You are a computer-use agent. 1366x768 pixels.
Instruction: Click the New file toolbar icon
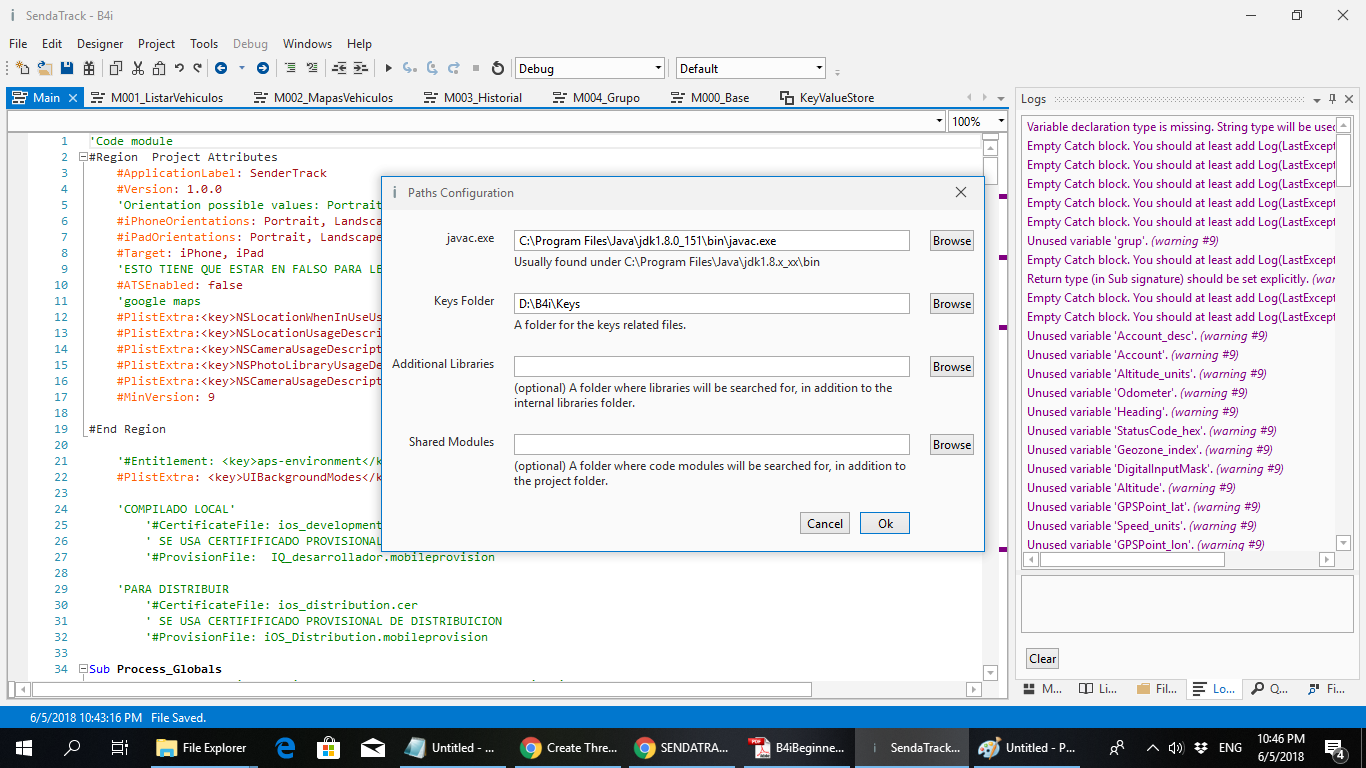click(x=22, y=68)
